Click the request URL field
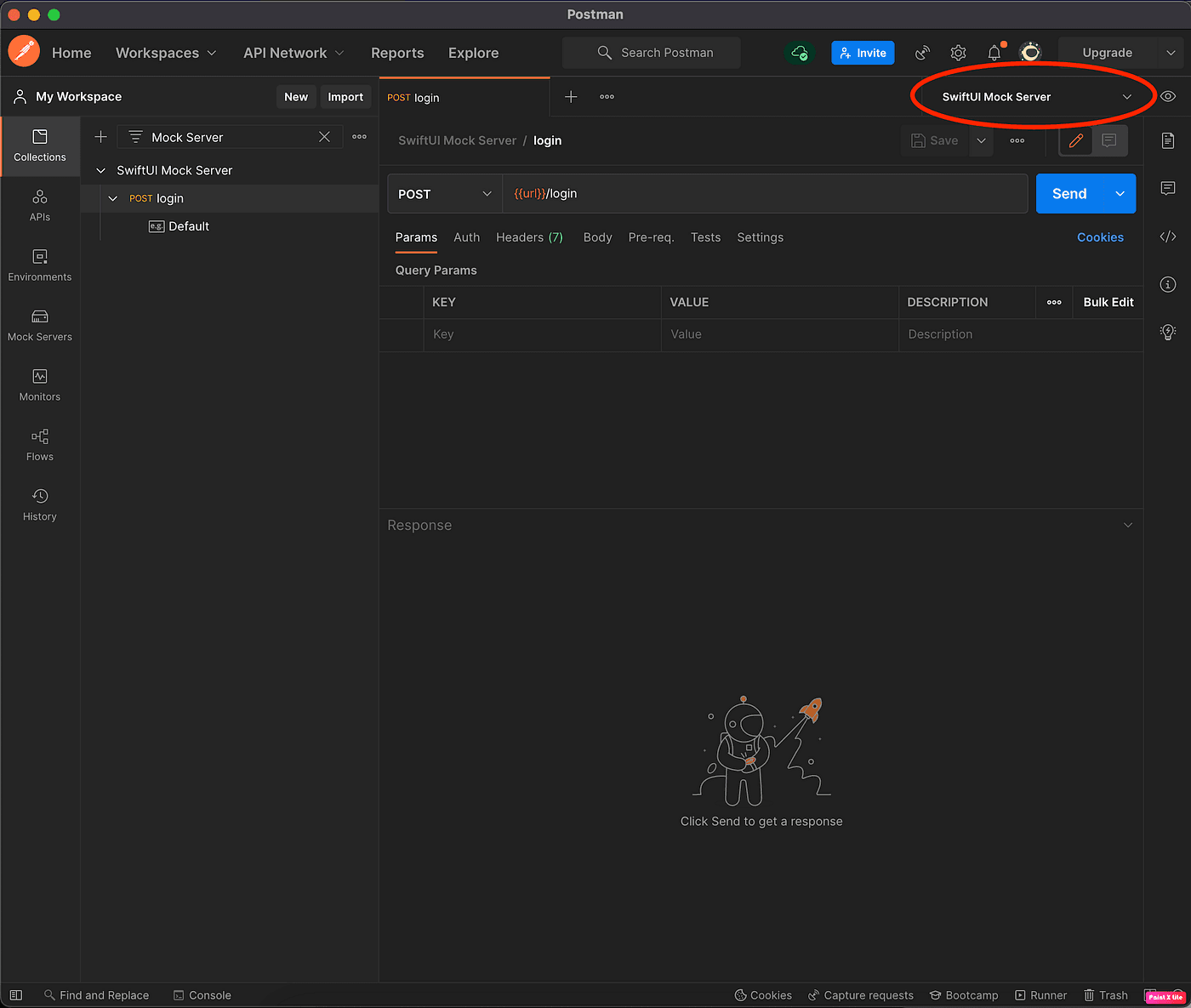This screenshot has width=1191, height=1008. tap(765, 194)
